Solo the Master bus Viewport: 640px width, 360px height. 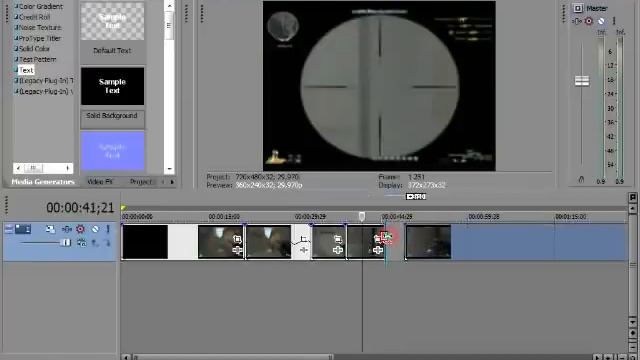[614, 21]
